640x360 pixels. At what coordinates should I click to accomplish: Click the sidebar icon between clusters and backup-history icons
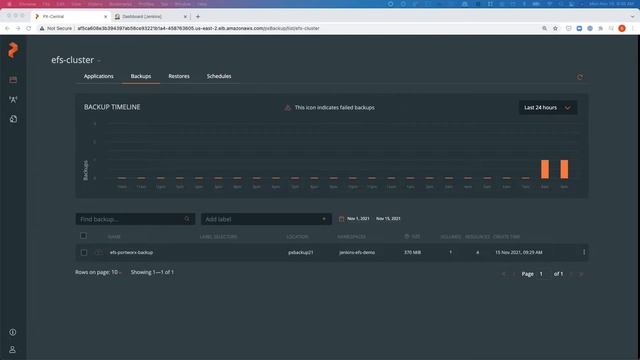pos(13,99)
